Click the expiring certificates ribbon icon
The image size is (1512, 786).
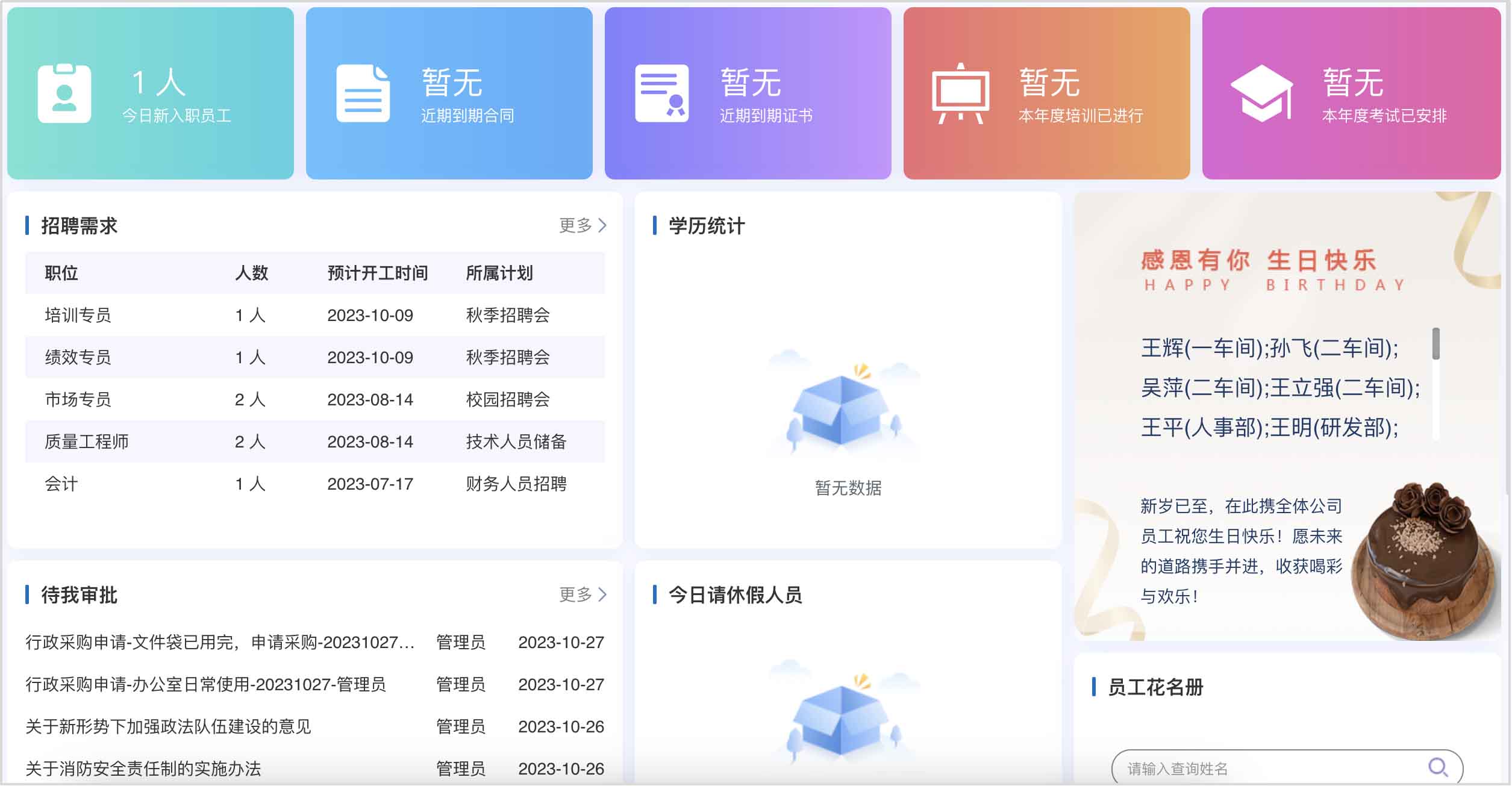pos(662,93)
